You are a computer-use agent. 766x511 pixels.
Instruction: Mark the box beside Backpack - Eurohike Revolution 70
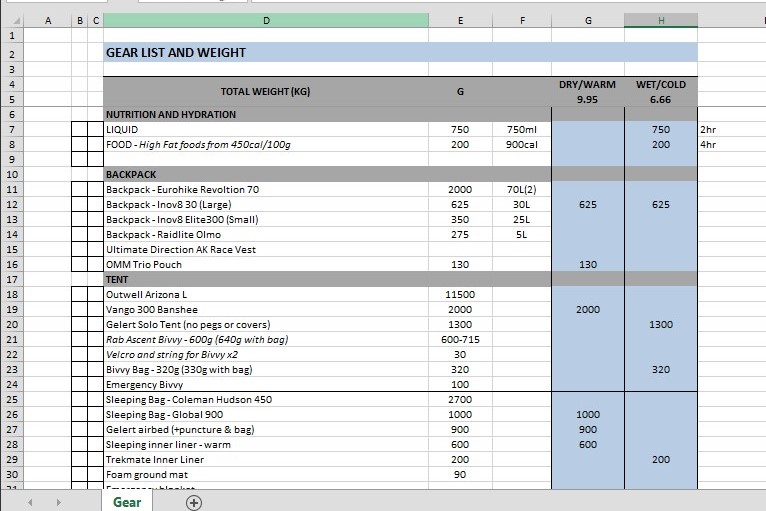[x=80, y=190]
